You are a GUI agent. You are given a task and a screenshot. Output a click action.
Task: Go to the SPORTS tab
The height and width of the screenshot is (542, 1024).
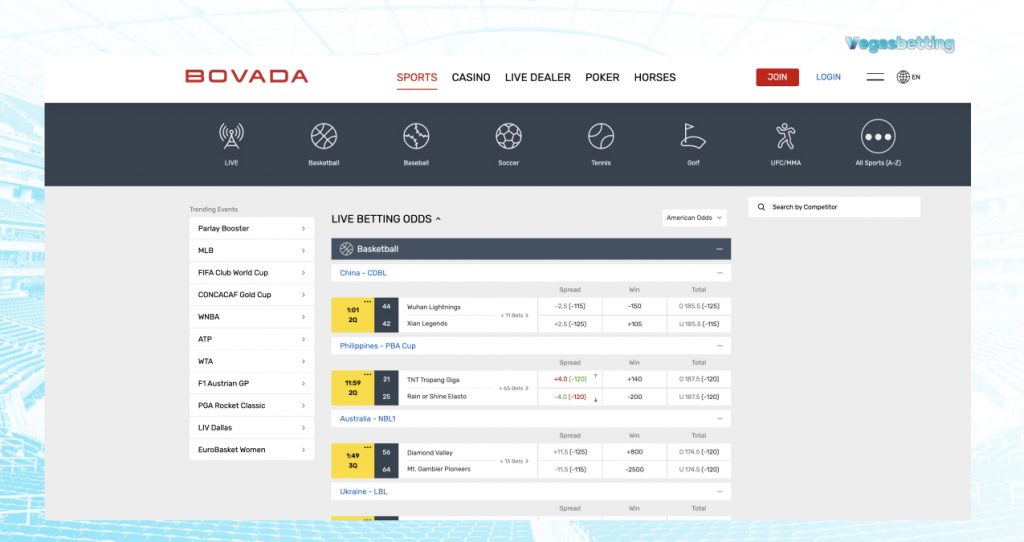click(x=417, y=77)
